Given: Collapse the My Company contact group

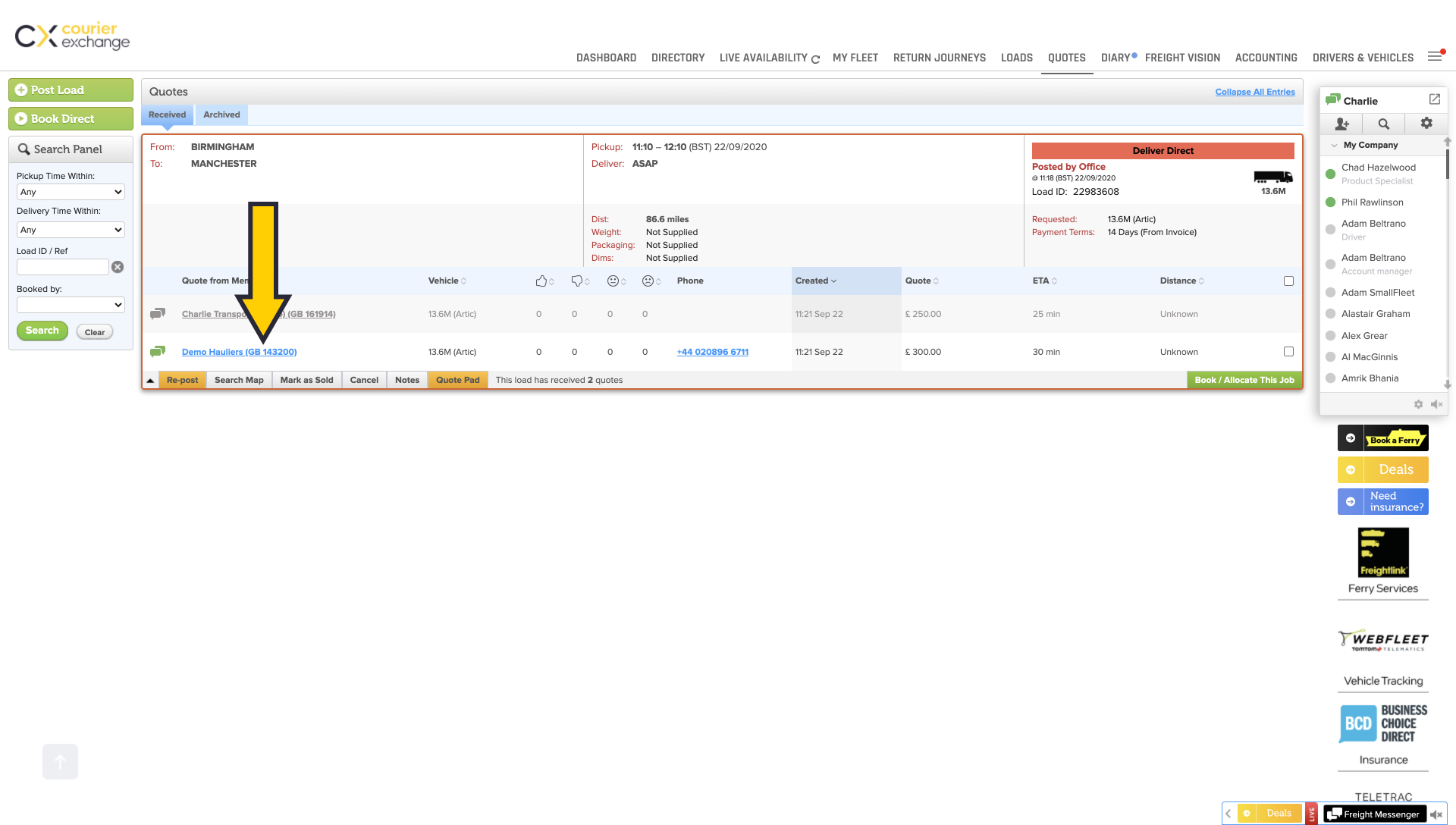Looking at the screenshot, I should pos(1334,145).
